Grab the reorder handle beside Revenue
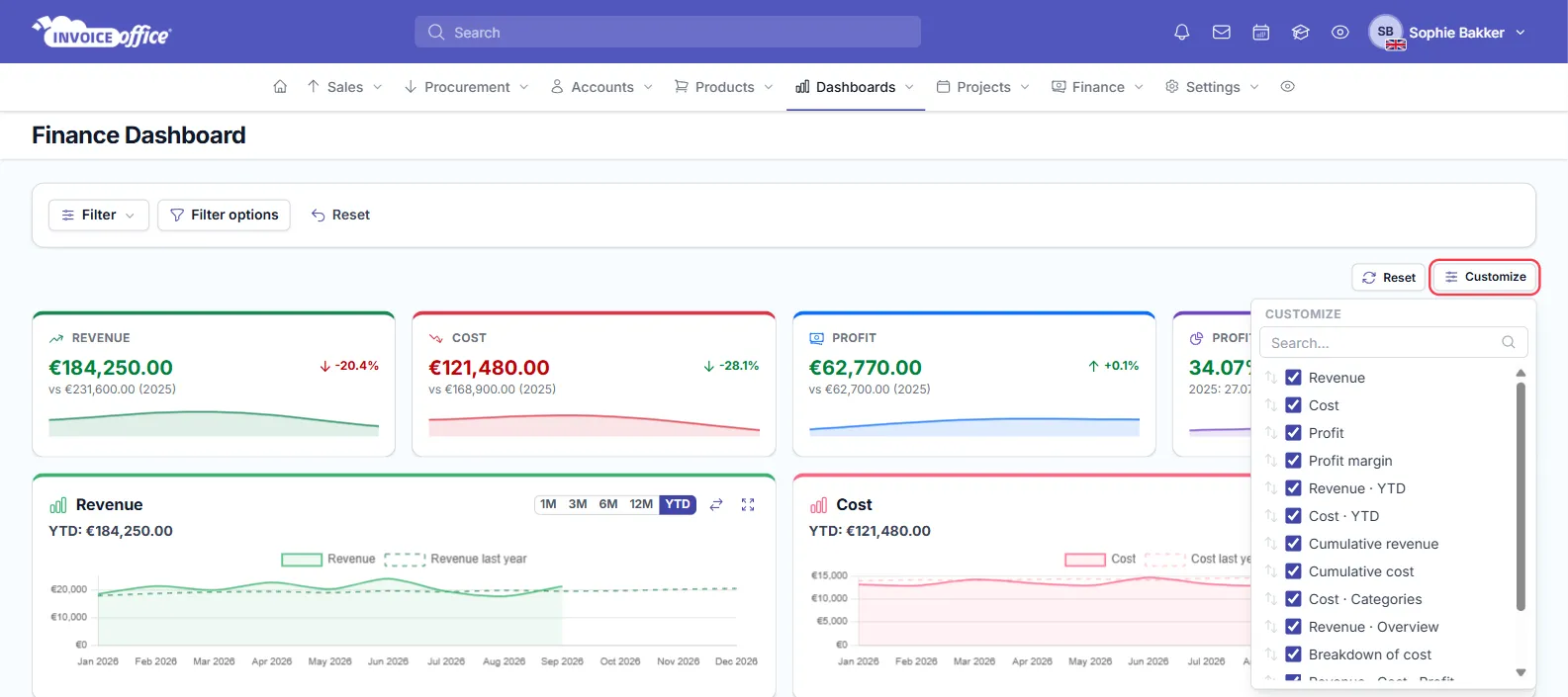1568x697 pixels. coord(1271,378)
